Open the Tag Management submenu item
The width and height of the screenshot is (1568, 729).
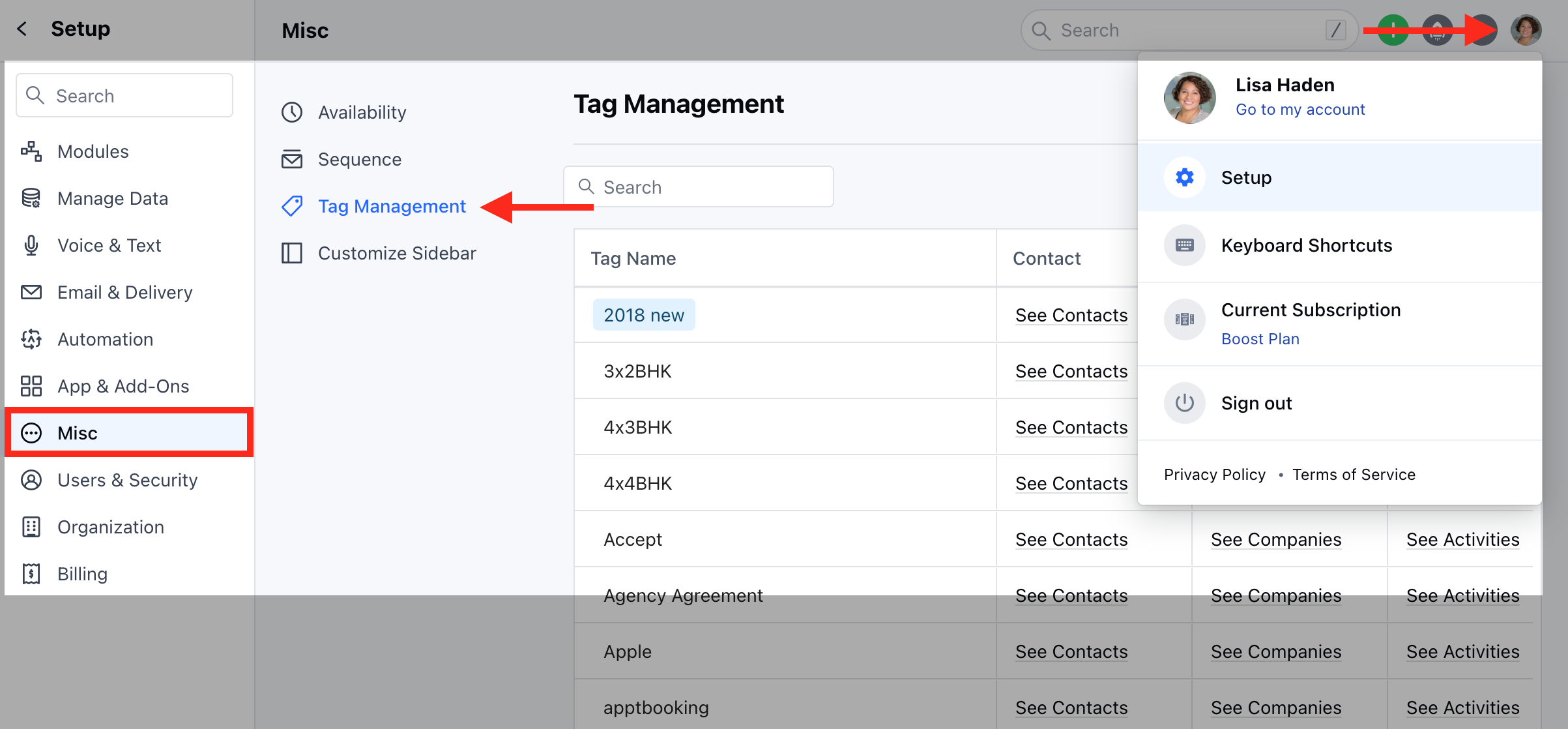[x=391, y=206]
